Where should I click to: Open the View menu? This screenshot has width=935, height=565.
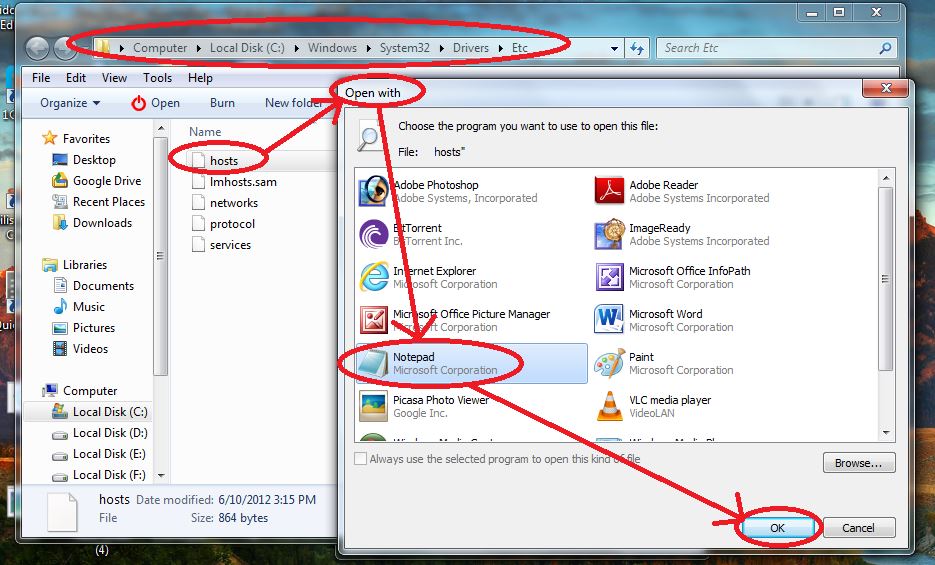click(x=114, y=77)
